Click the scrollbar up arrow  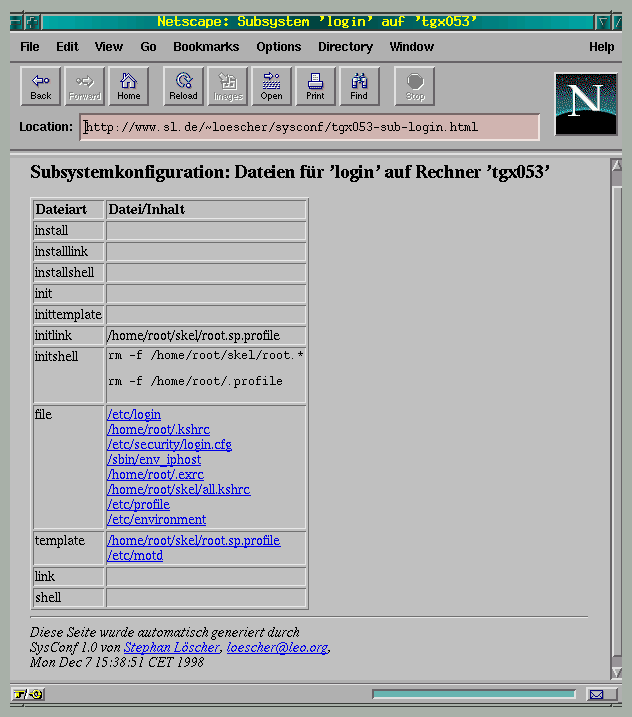pyautogui.click(x=616, y=166)
